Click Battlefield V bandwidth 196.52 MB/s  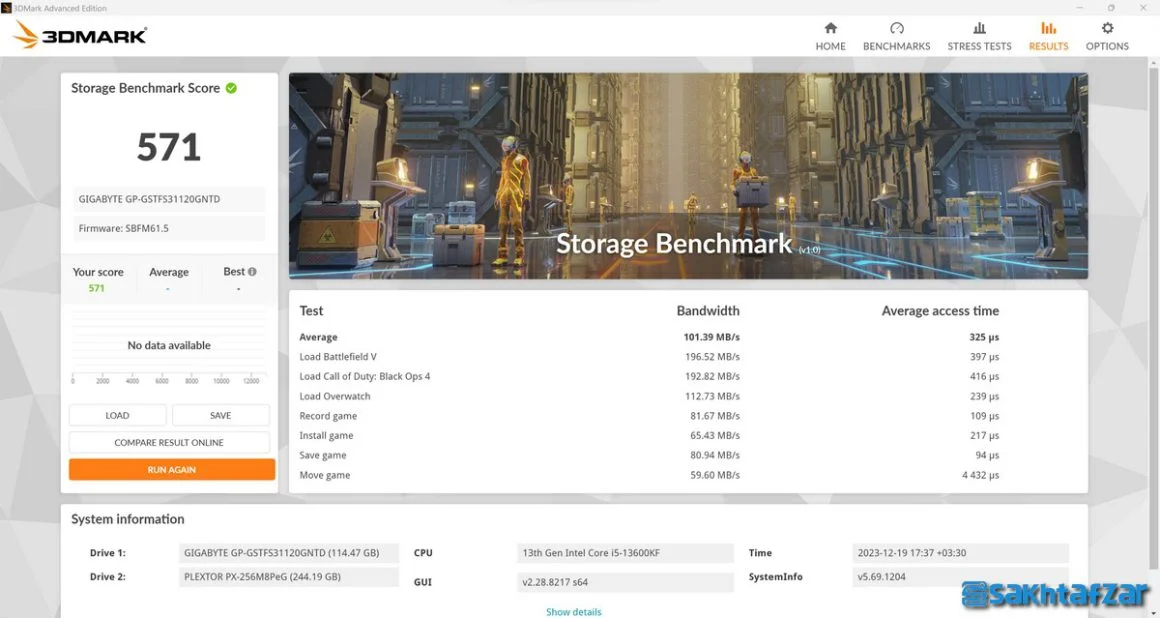pos(712,357)
